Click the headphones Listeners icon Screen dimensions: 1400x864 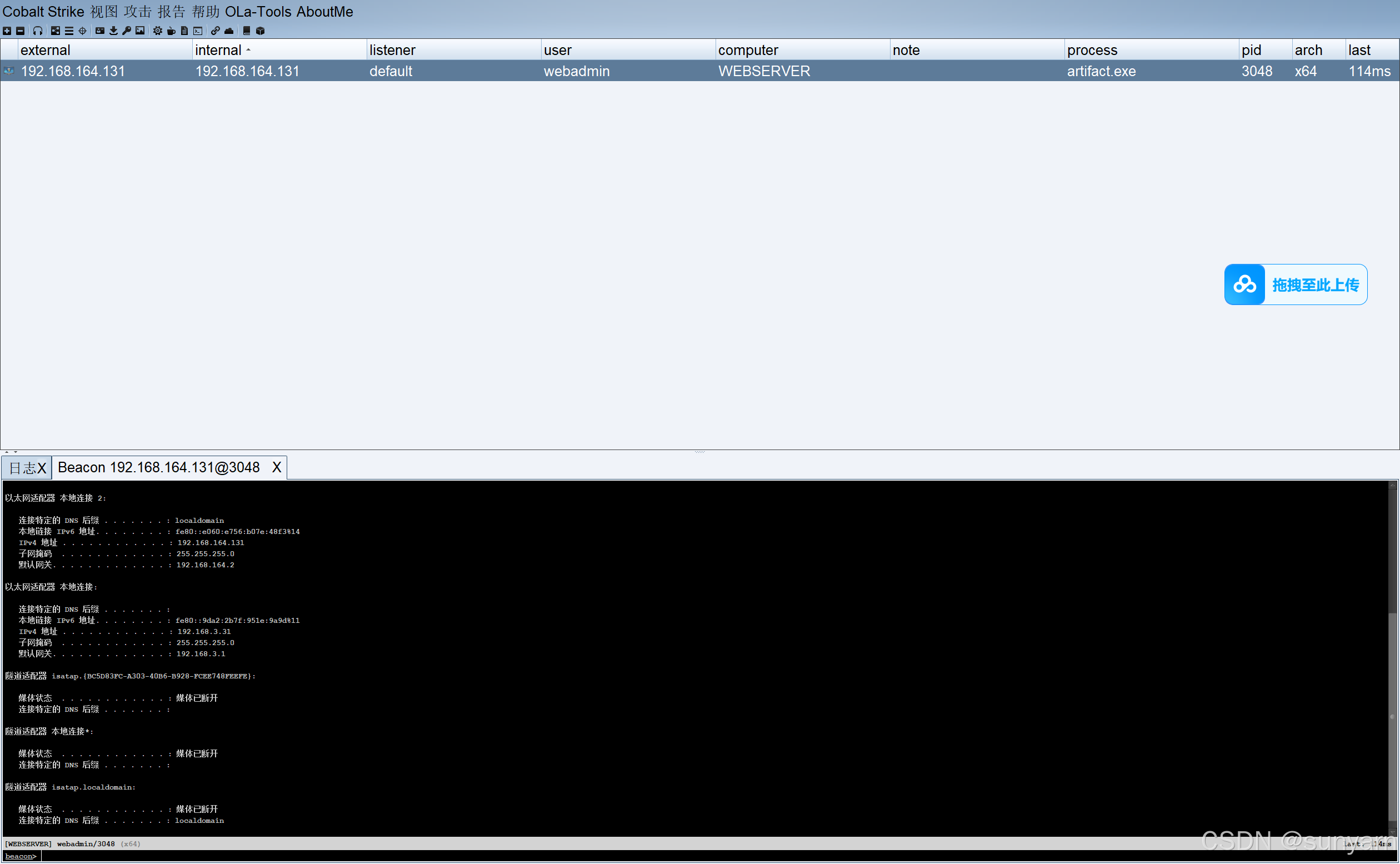[38, 31]
